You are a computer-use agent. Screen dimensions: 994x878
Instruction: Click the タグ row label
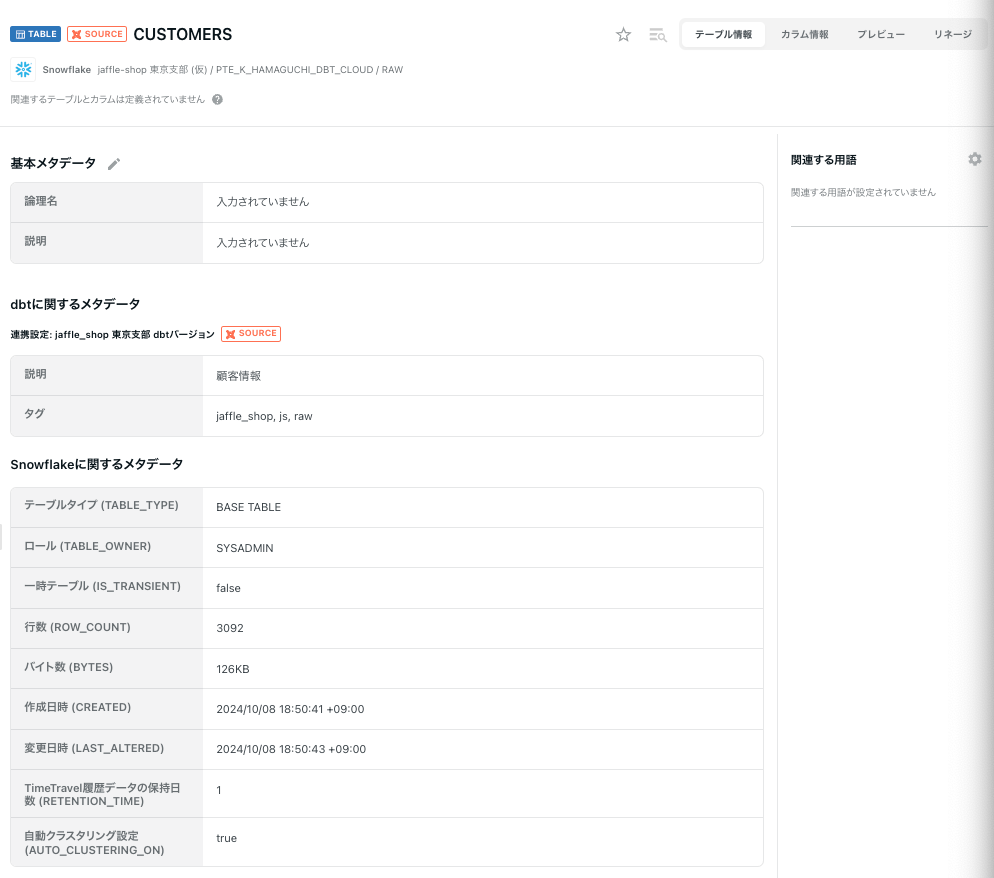pos(34,413)
